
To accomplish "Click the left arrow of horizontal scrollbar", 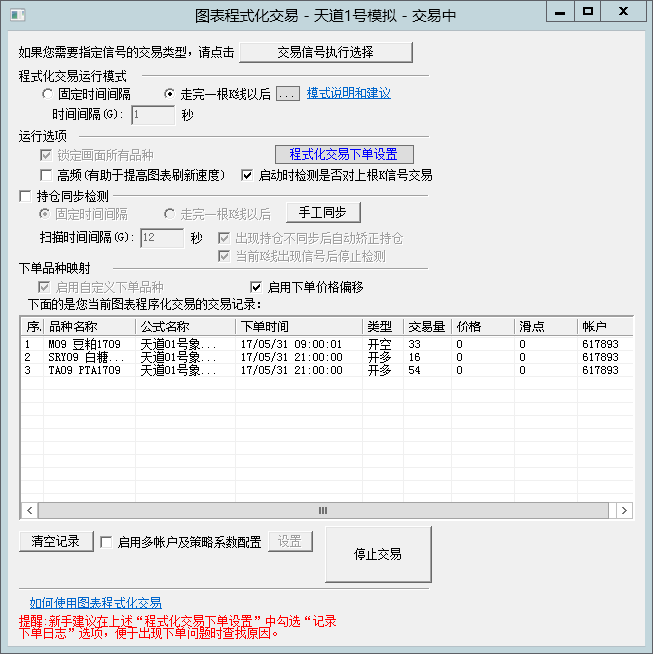I will click(x=29, y=511).
